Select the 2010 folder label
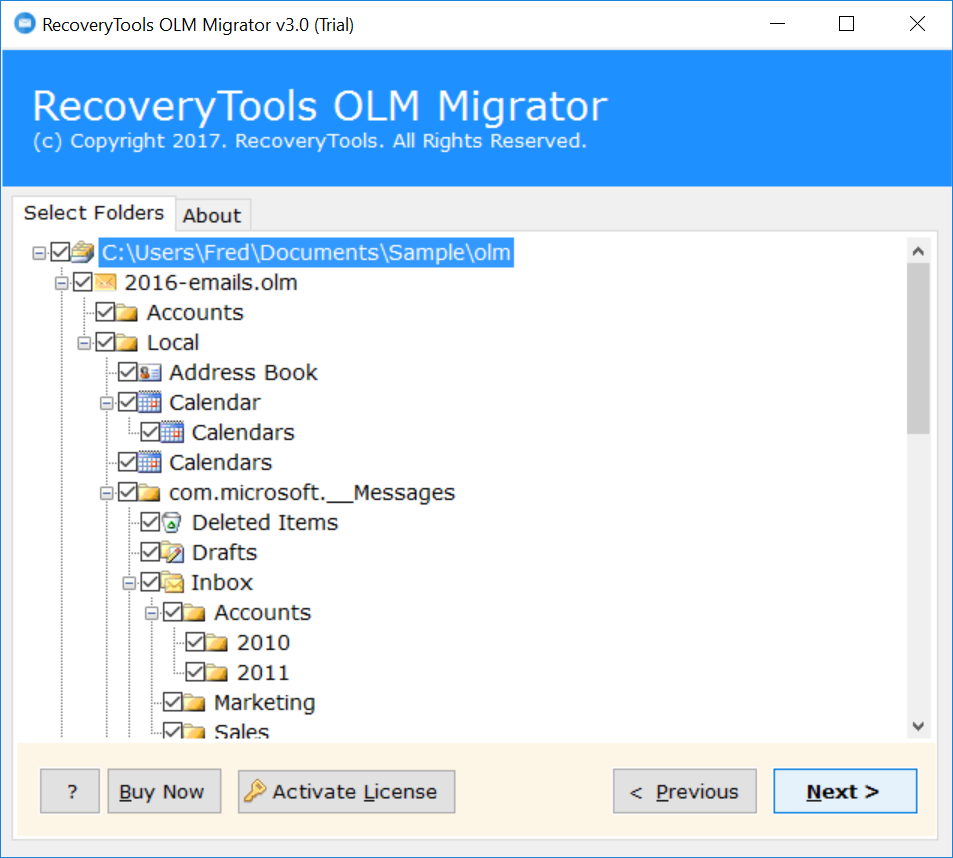953x858 pixels. (263, 642)
